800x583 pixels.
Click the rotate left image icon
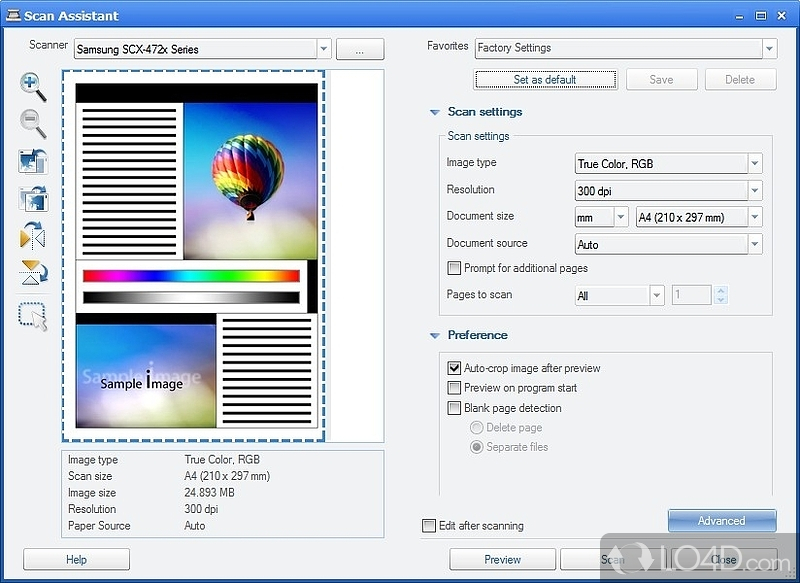(x=33, y=161)
